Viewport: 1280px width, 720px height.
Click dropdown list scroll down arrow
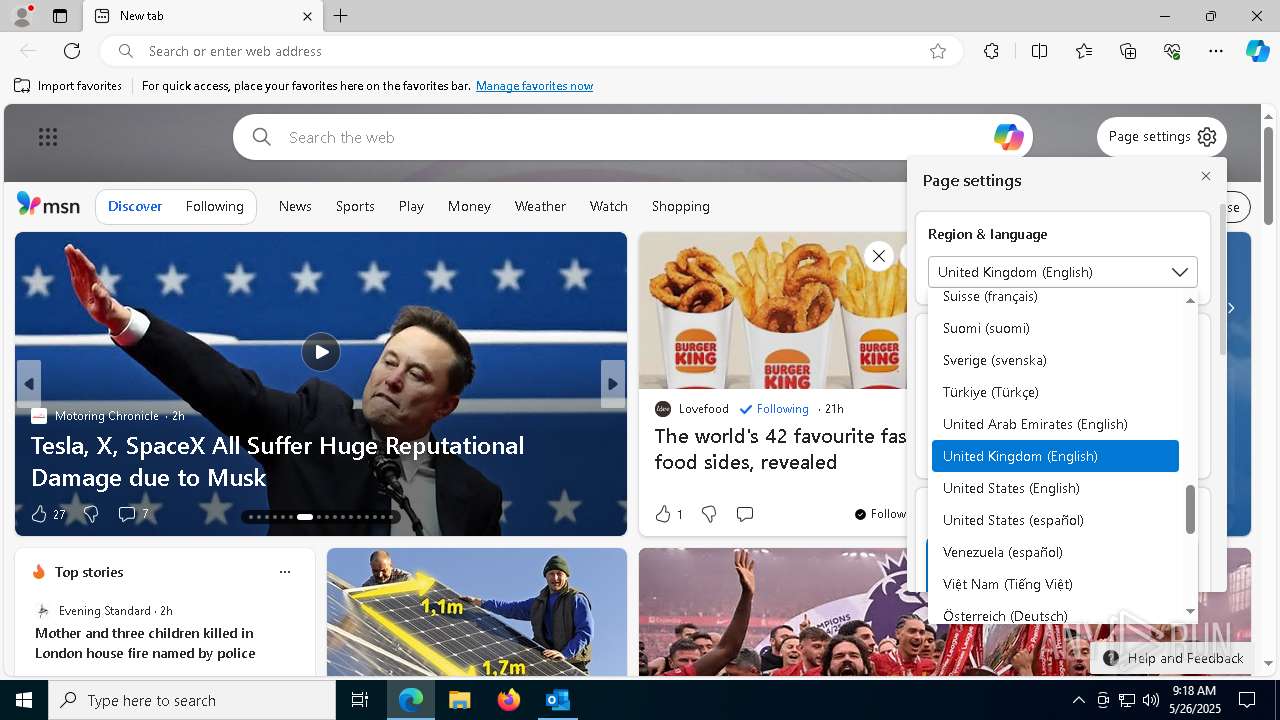click(x=1190, y=611)
